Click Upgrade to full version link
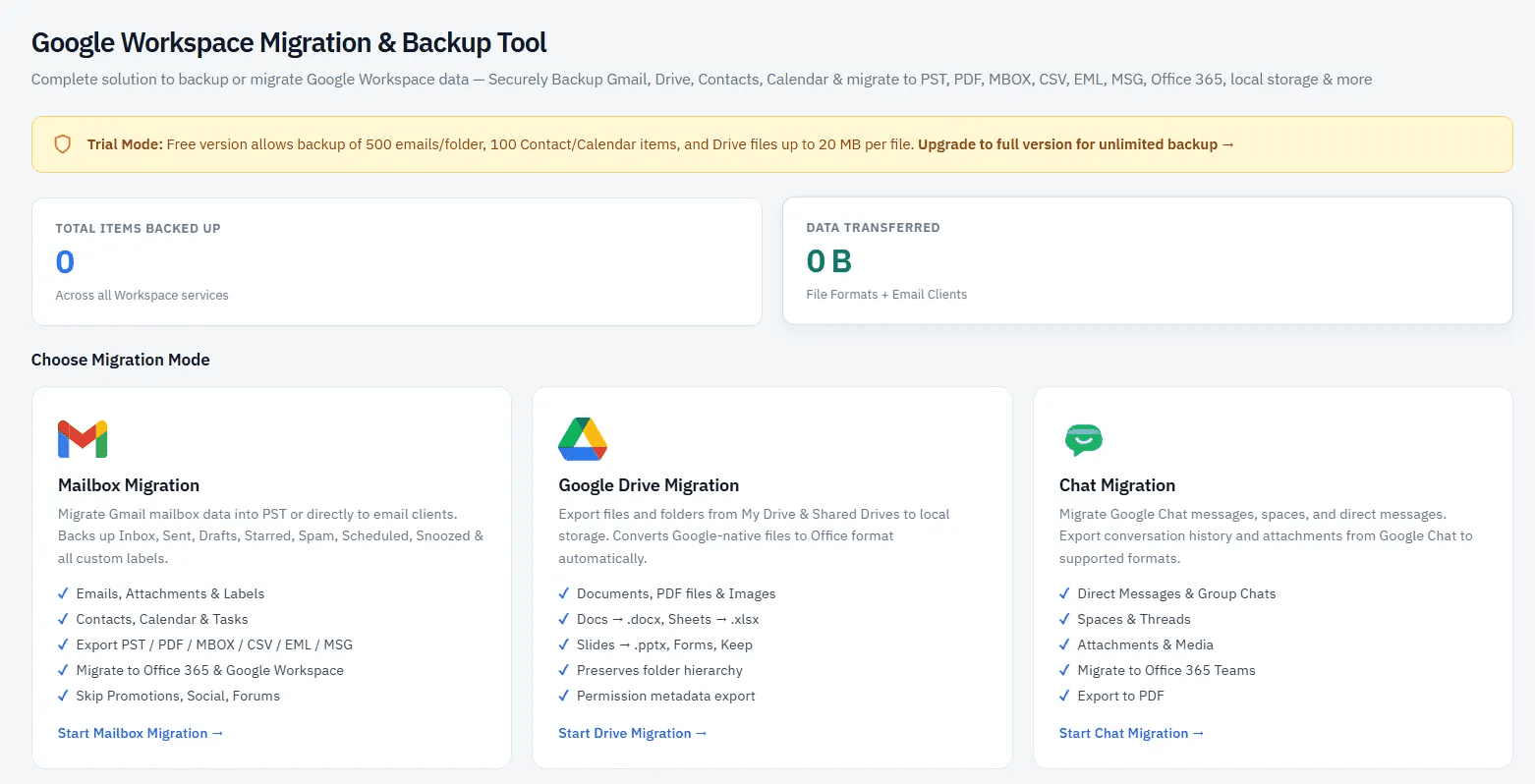The width and height of the screenshot is (1535, 784). [x=1076, y=144]
